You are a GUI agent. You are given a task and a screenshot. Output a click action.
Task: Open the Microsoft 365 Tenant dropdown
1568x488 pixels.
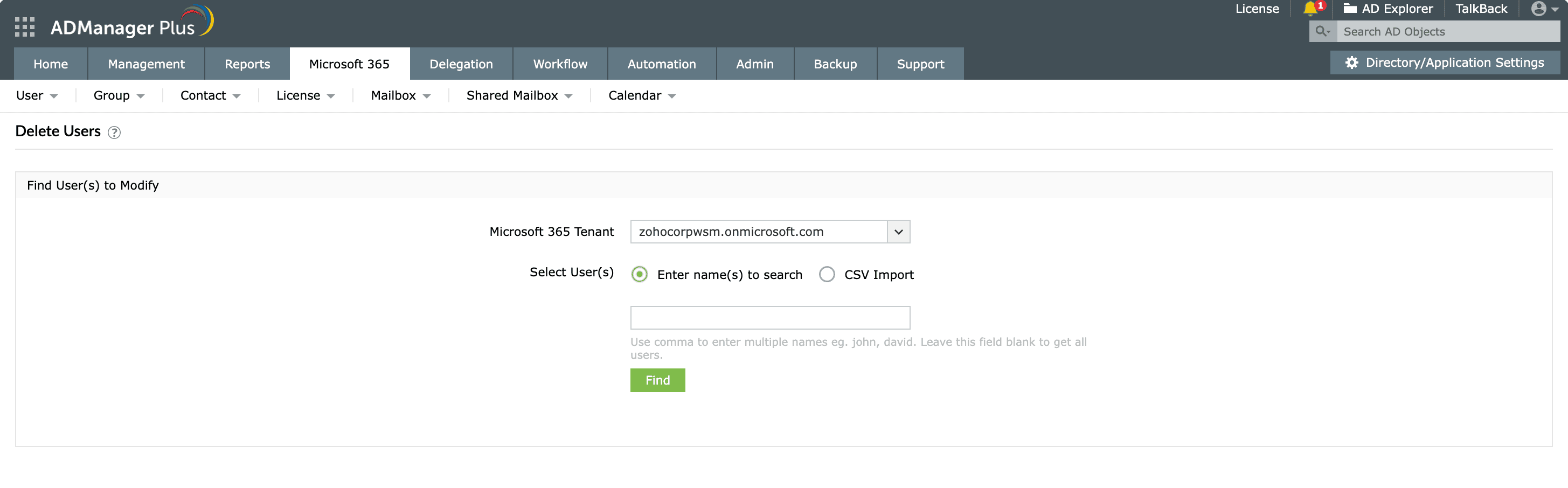point(898,231)
